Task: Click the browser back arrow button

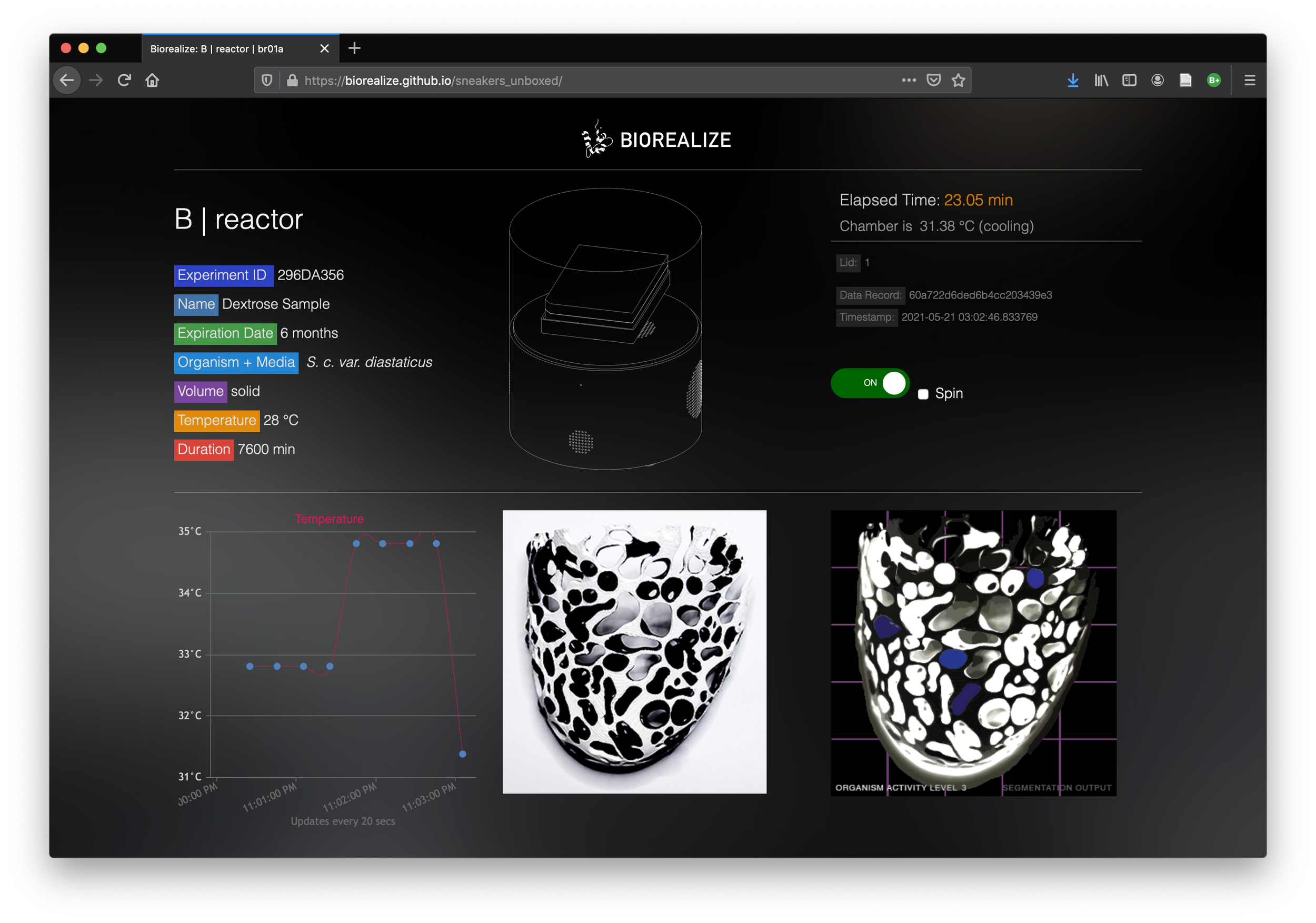Action: [x=67, y=80]
